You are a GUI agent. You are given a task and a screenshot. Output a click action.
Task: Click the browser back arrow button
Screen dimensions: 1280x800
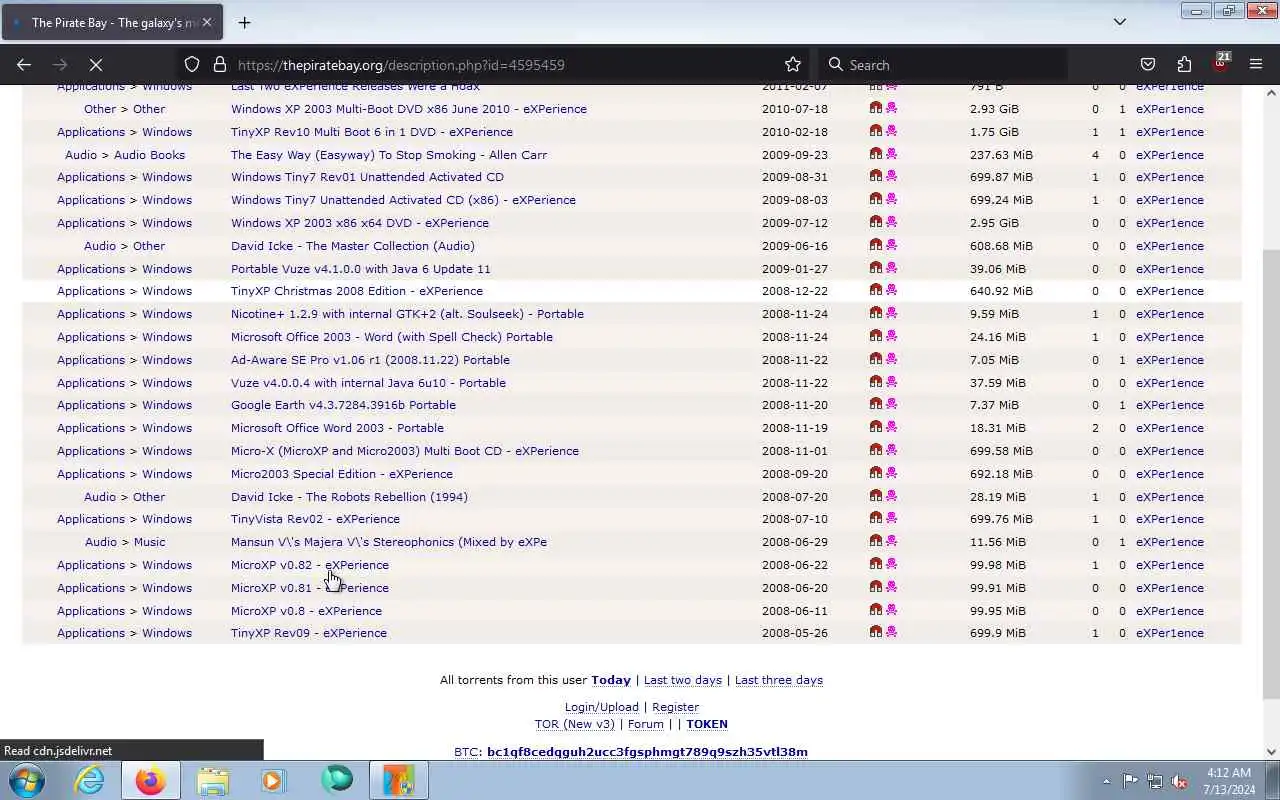coord(24,64)
